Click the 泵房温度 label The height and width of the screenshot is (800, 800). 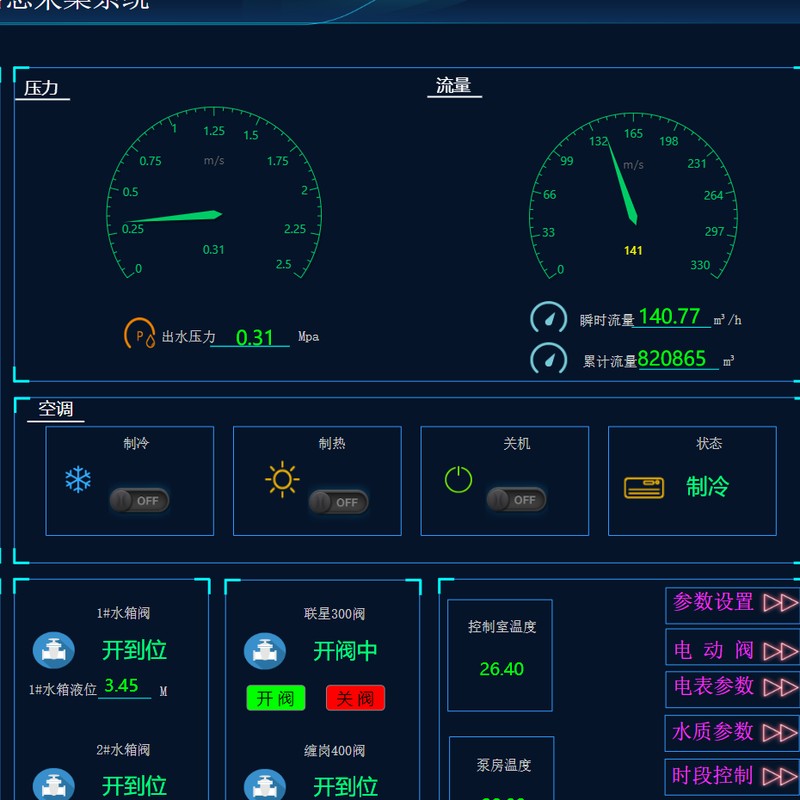[x=504, y=765]
